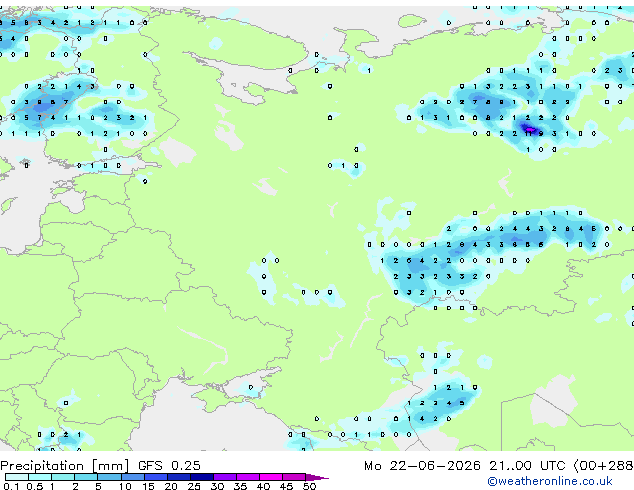Click the '10' legend scale label
Image resolution: width=634 pixels, height=490 pixels.
coord(125,486)
